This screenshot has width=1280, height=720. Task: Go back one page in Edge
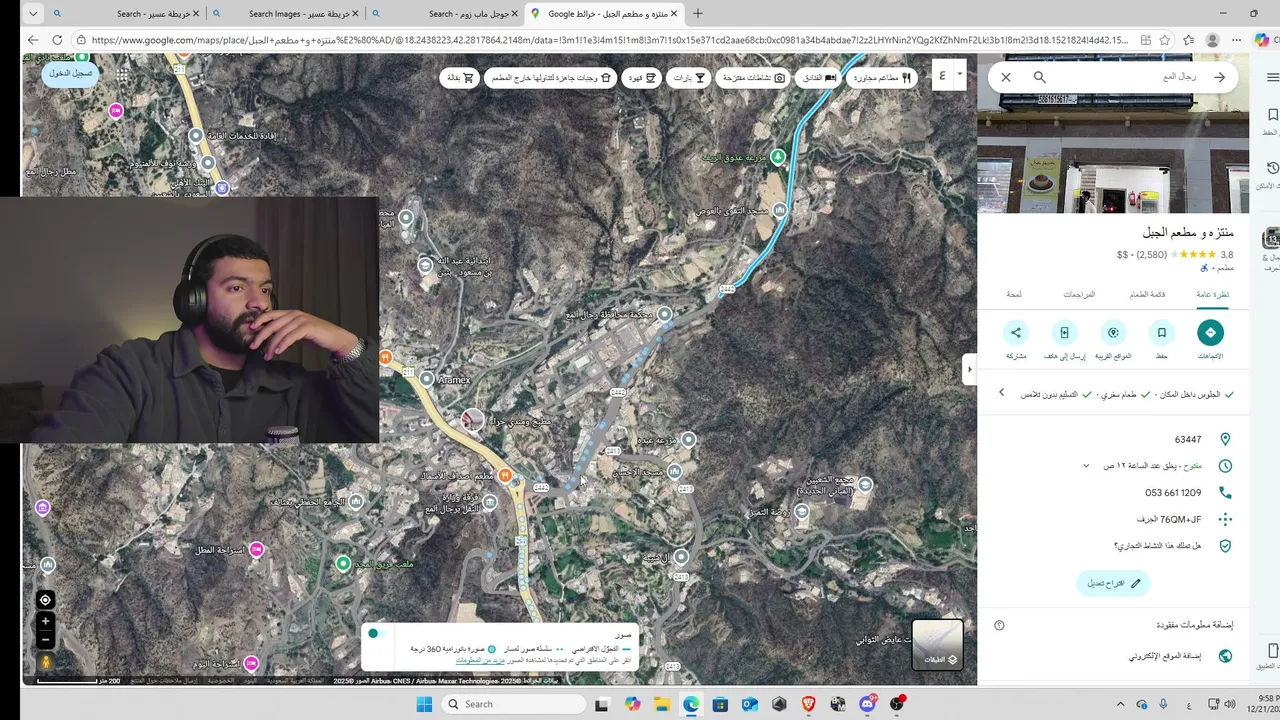(33, 40)
